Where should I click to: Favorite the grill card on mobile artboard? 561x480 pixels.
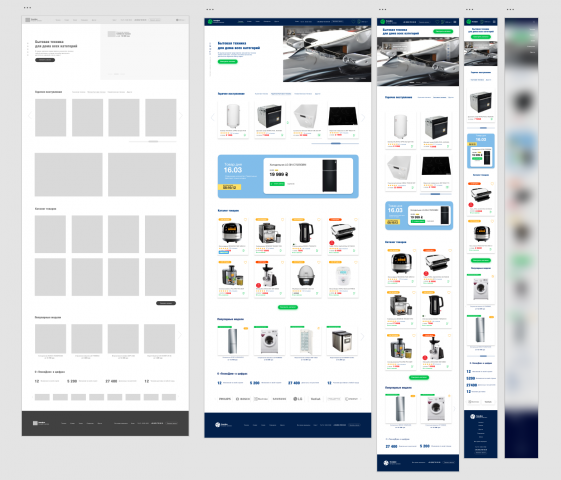click(x=492, y=184)
